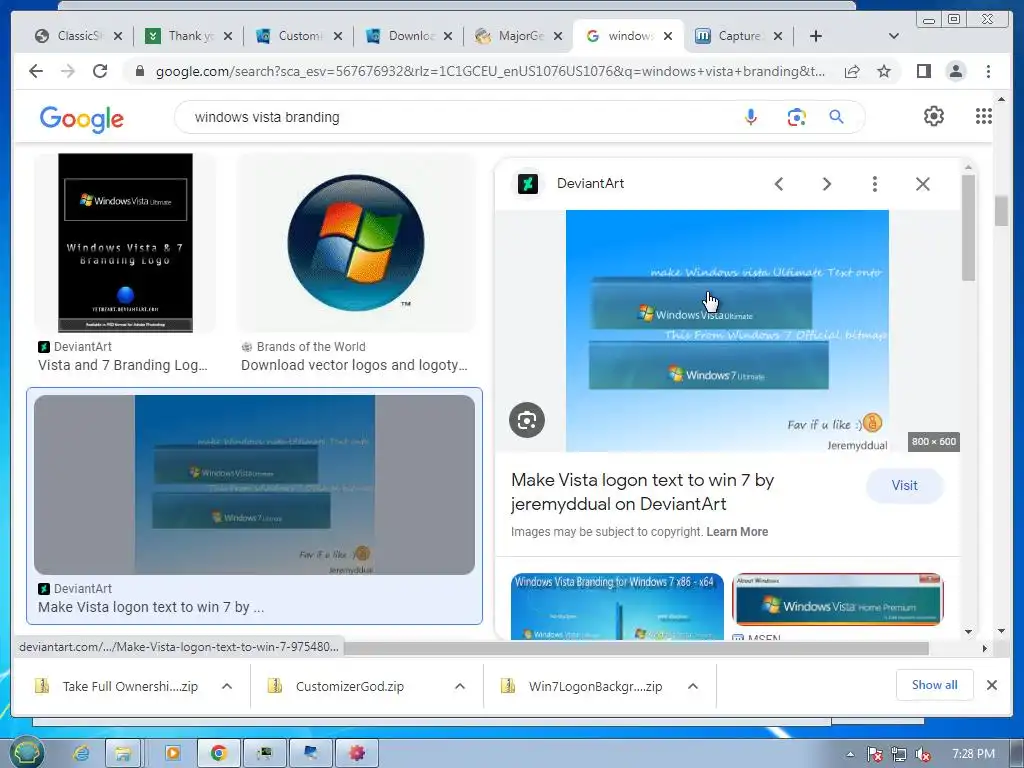Click the Chrome taskbar icon

(219, 754)
